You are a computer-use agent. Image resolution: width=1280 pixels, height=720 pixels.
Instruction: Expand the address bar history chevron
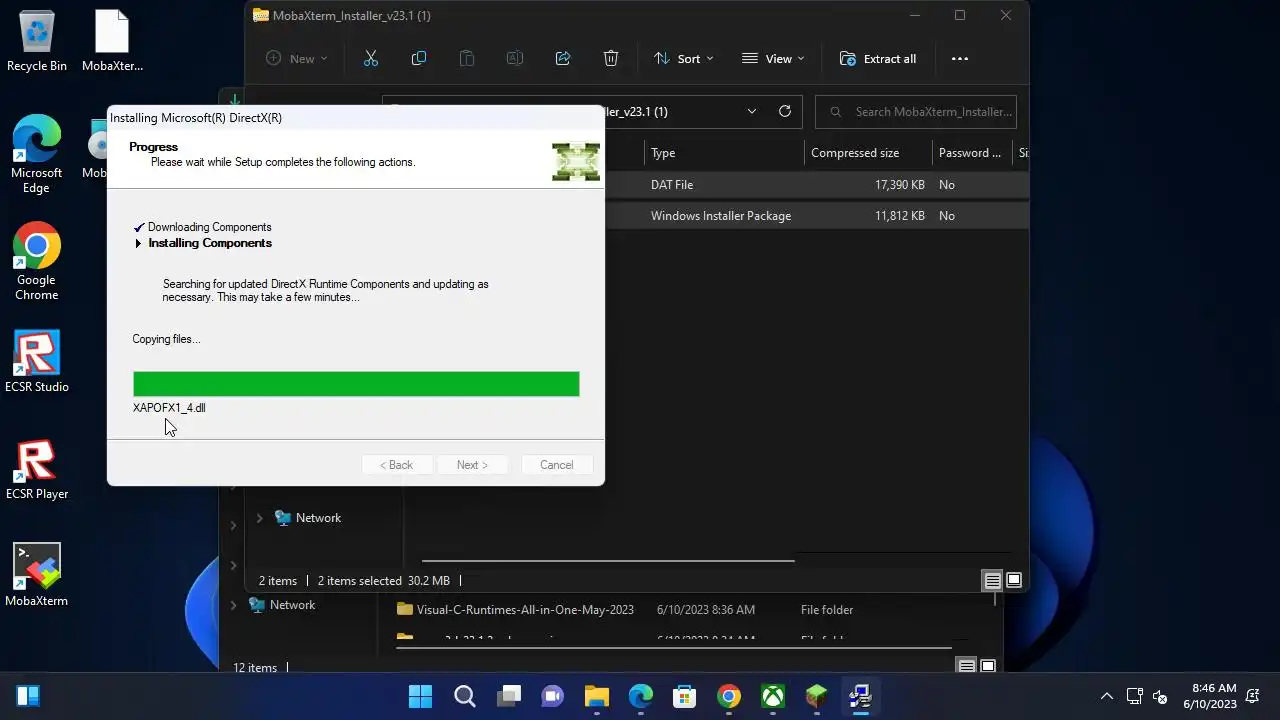click(x=752, y=112)
